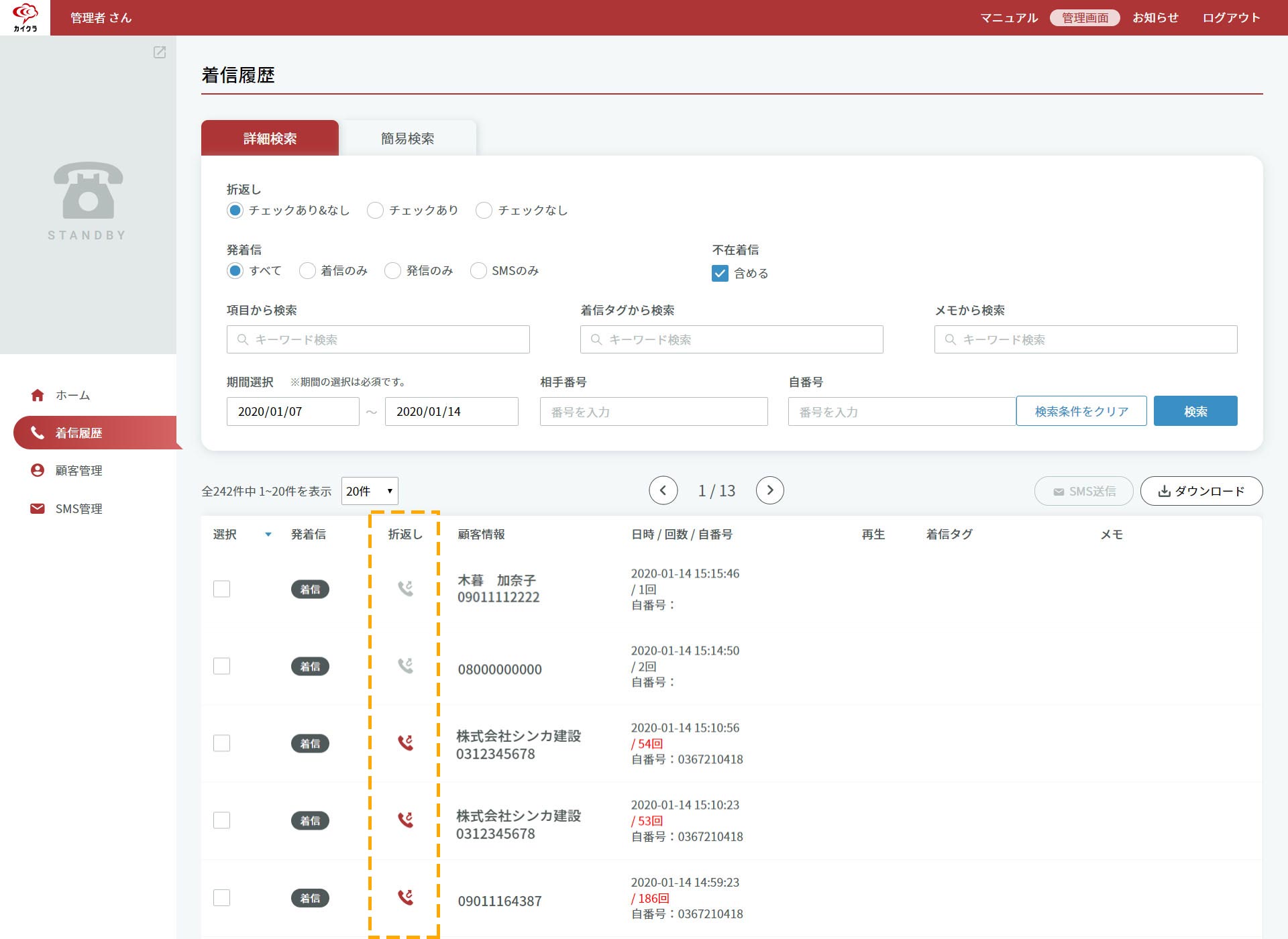Open the 20件 per-page dropdown
Screen dimensions: 1288x939
click(370, 491)
